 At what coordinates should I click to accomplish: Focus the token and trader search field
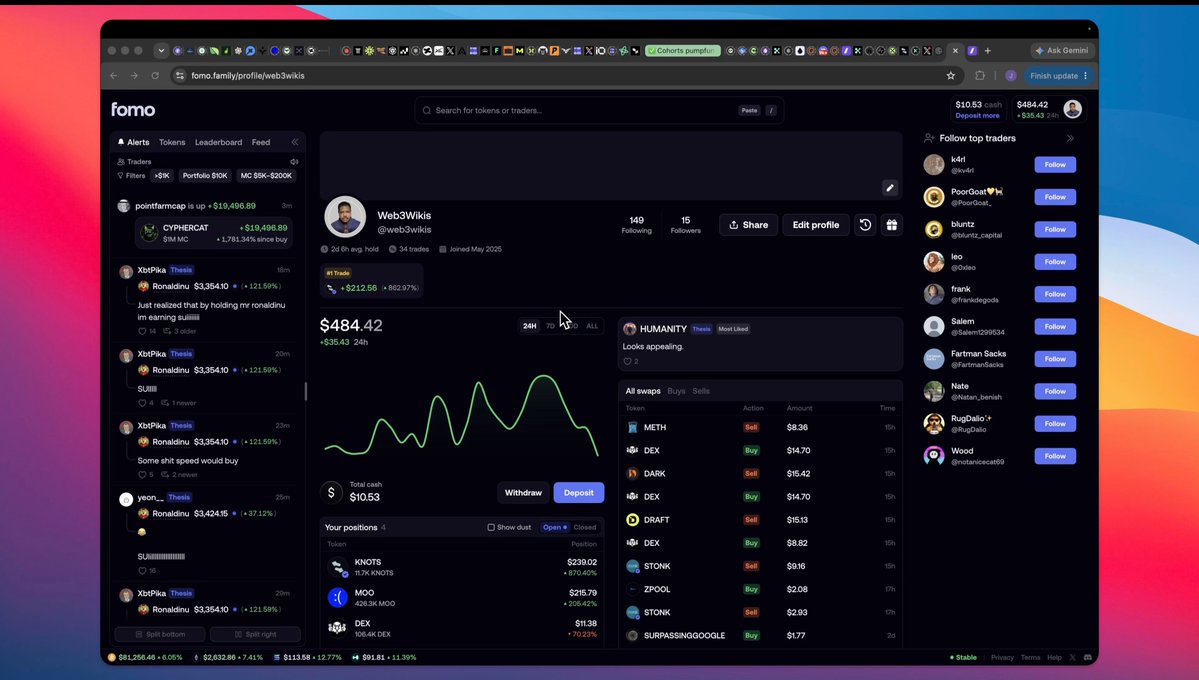(599, 110)
